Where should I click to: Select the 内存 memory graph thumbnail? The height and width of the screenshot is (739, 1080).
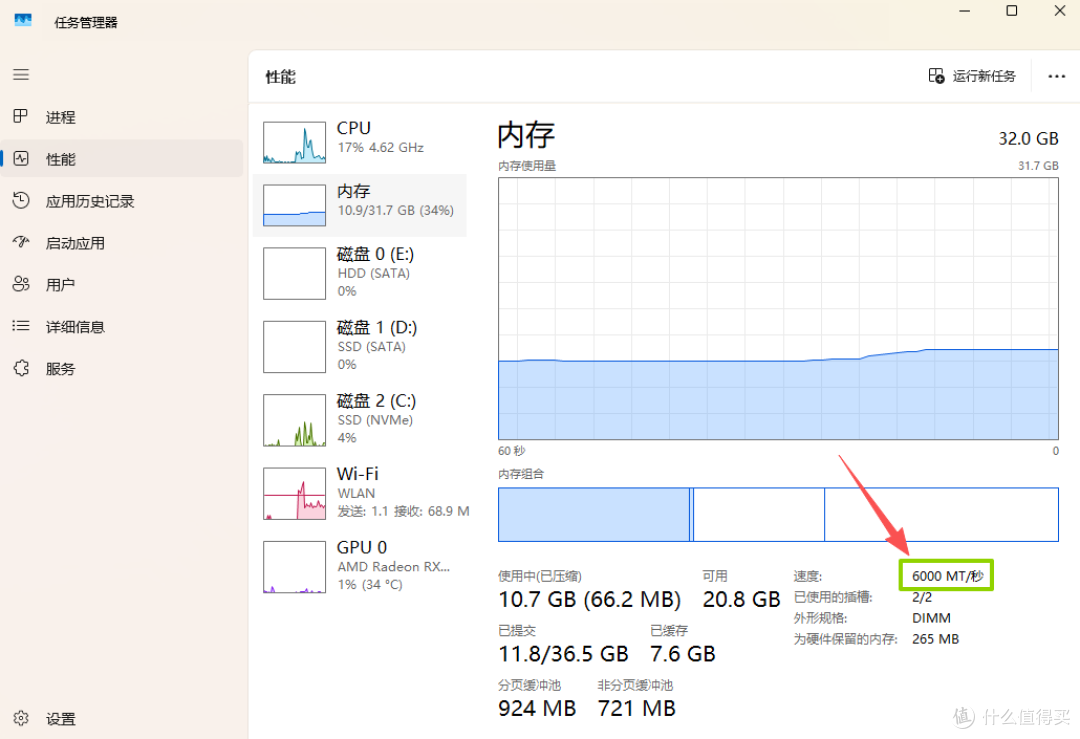(x=294, y=205)
